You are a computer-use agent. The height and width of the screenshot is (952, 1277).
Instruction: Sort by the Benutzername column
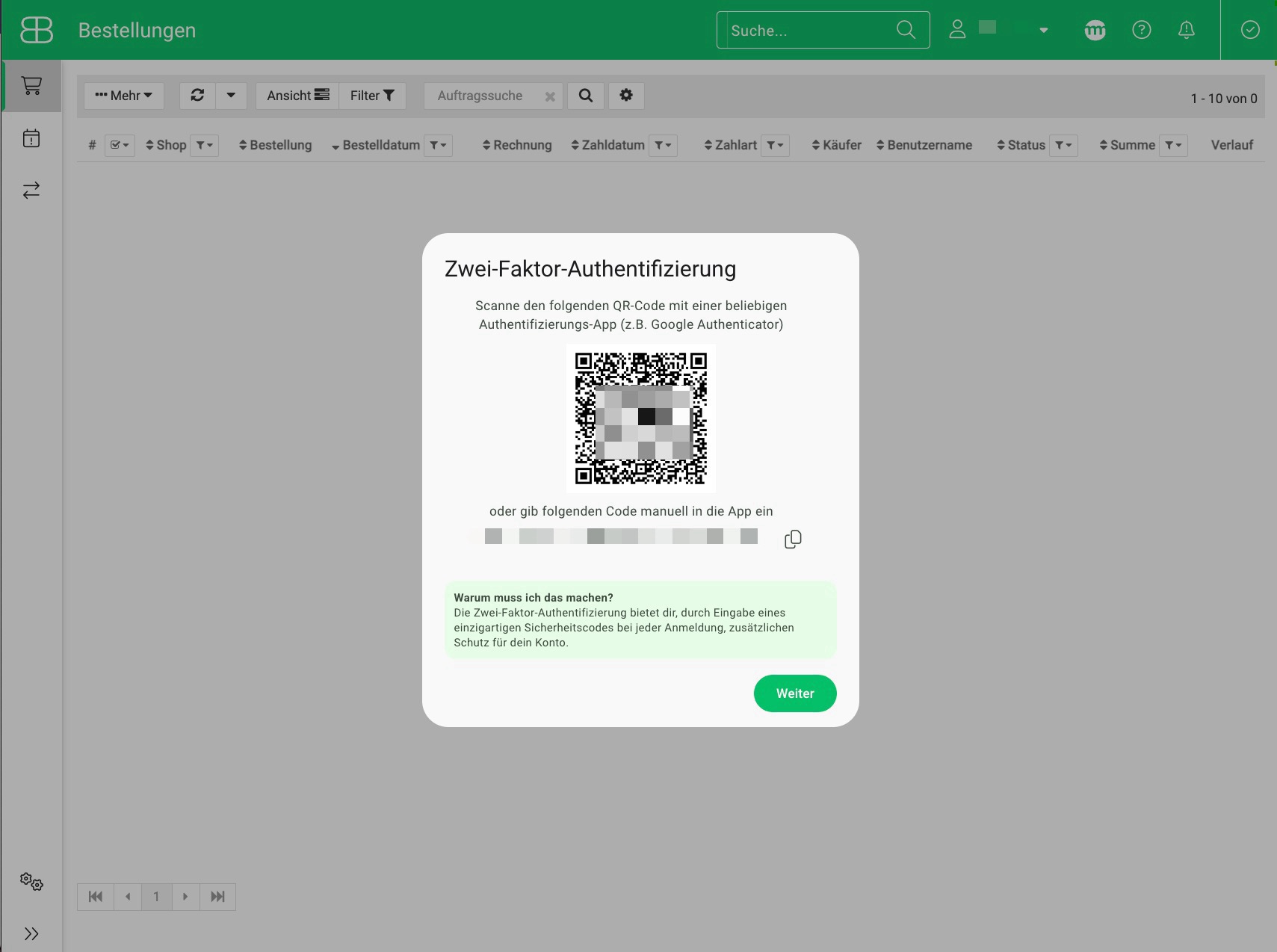[x=924, y=145]
